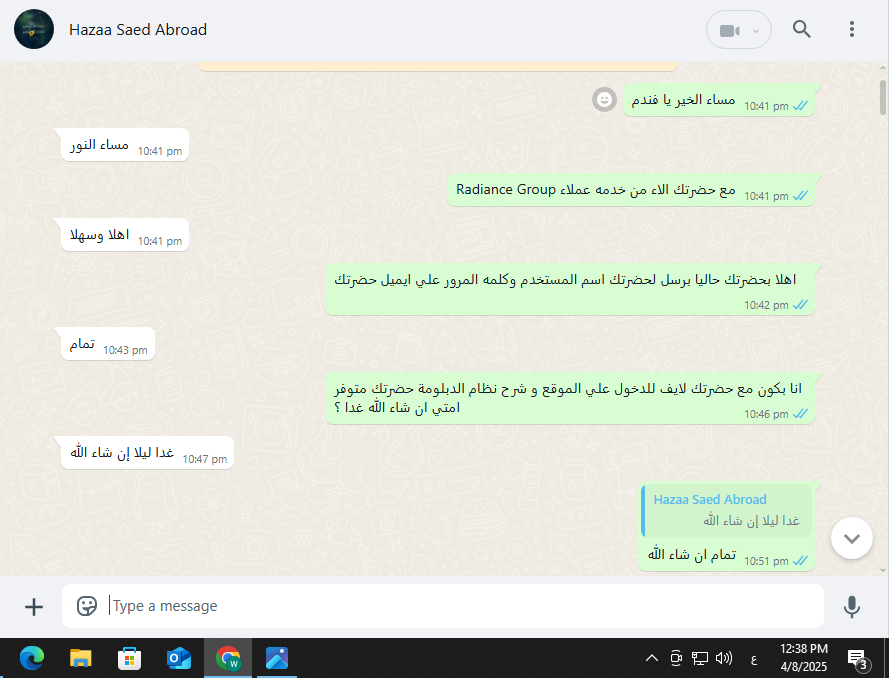The height and width of the screenshot is (678, 889).
Task: Open Outlook from the taskbar
Action: [x=179, y=658]
